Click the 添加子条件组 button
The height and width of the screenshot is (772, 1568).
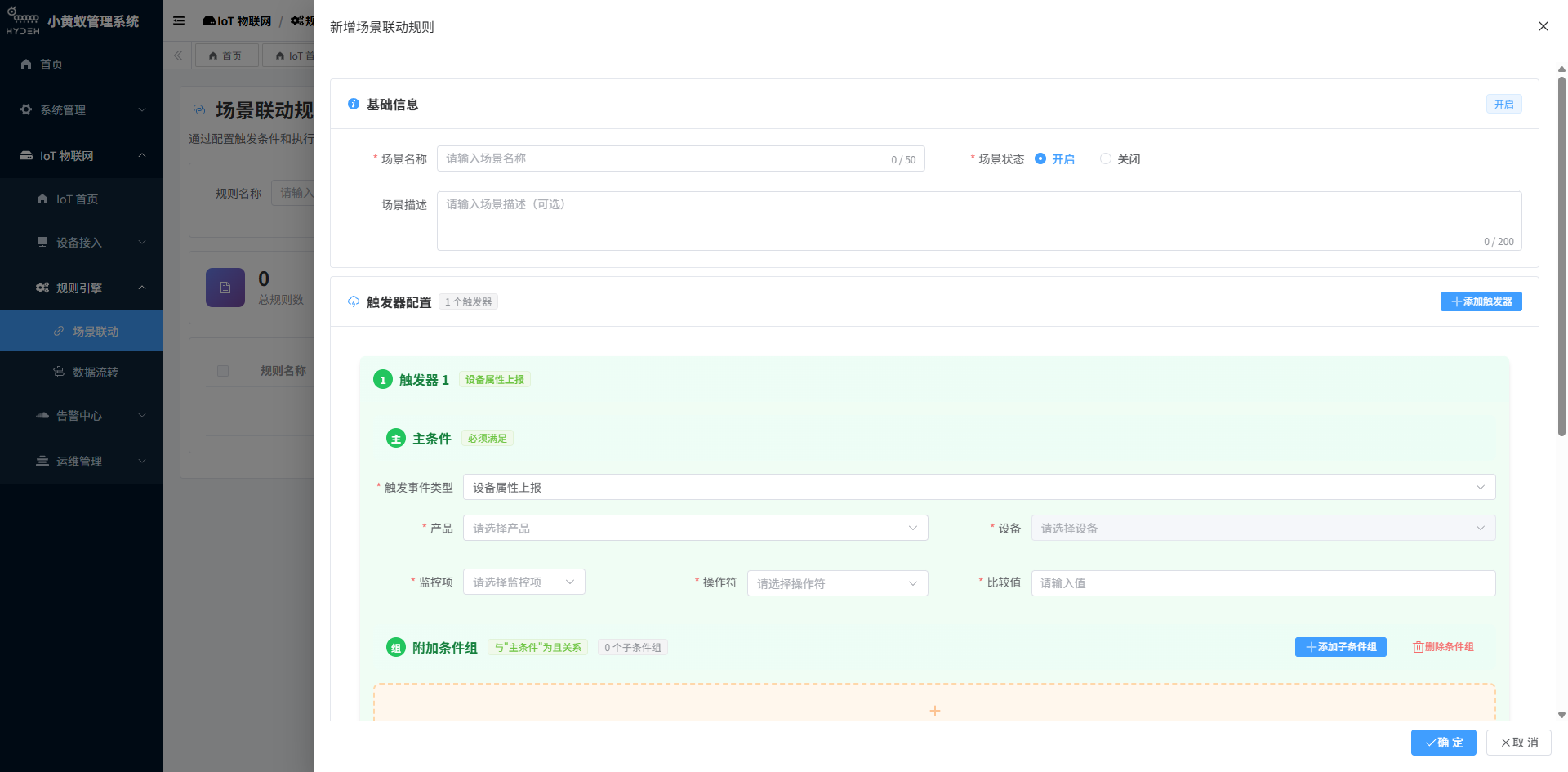pyautogui.click(x=1340, y=647)
